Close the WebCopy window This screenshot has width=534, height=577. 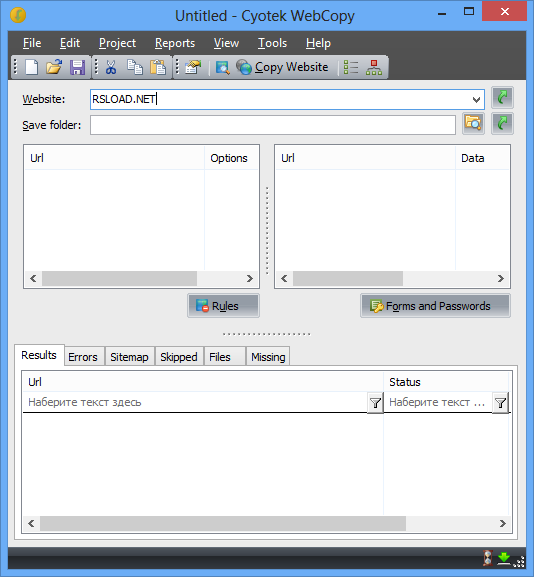point(505,12)
